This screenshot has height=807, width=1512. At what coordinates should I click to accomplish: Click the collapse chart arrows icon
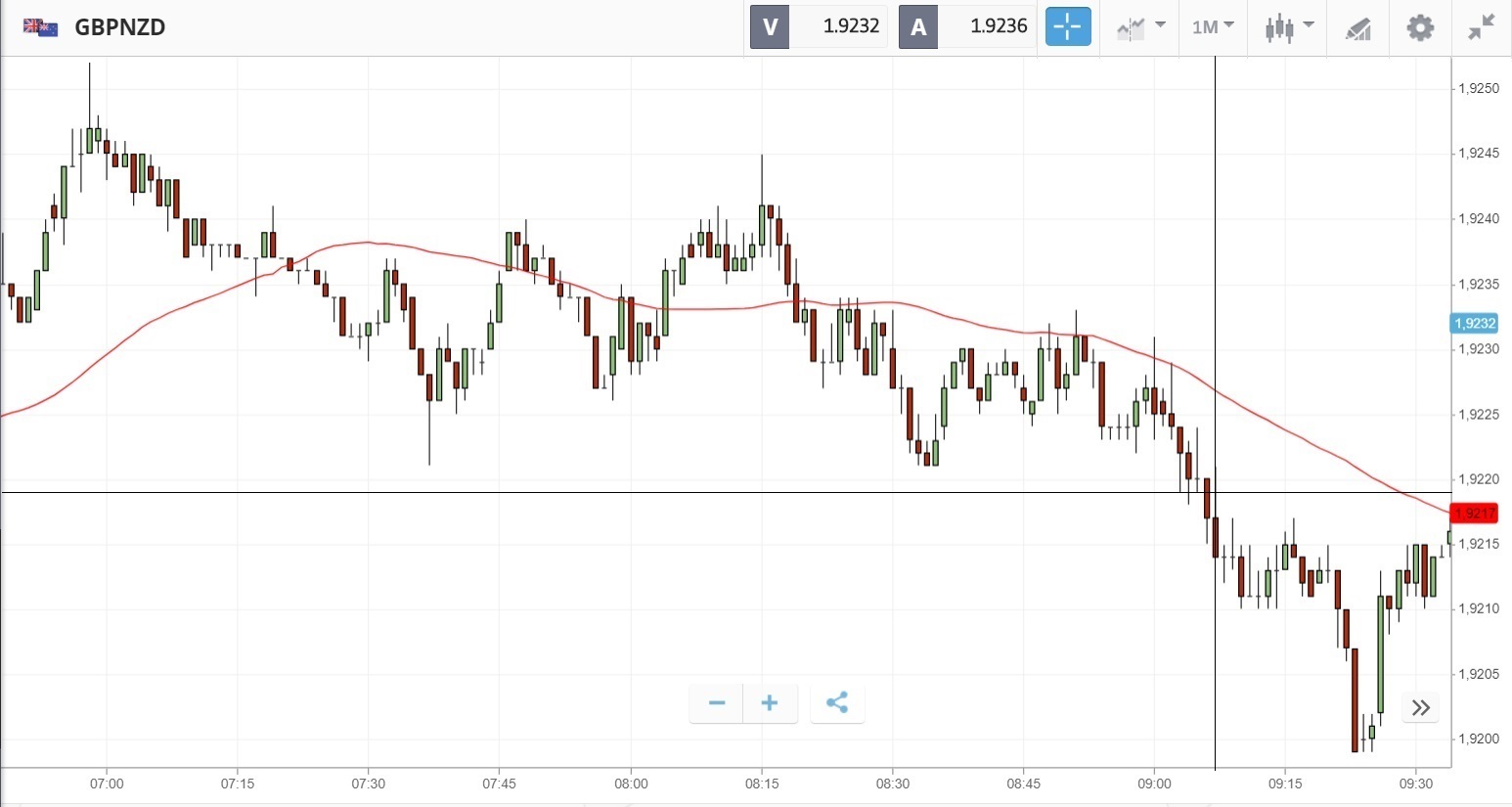tap(1482, 27)
